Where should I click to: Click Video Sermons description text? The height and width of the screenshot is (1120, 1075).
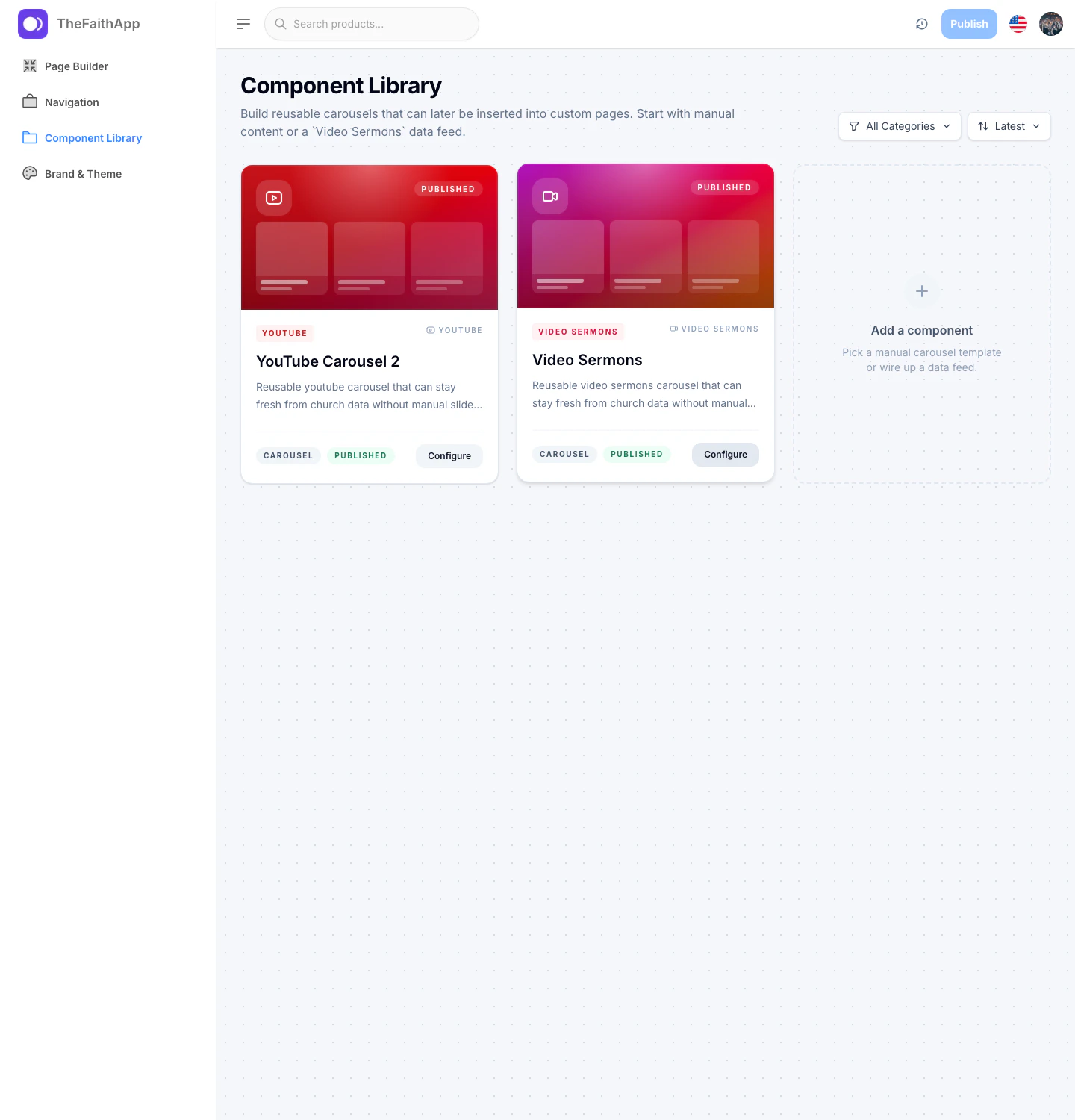click(x=644, y=394)
